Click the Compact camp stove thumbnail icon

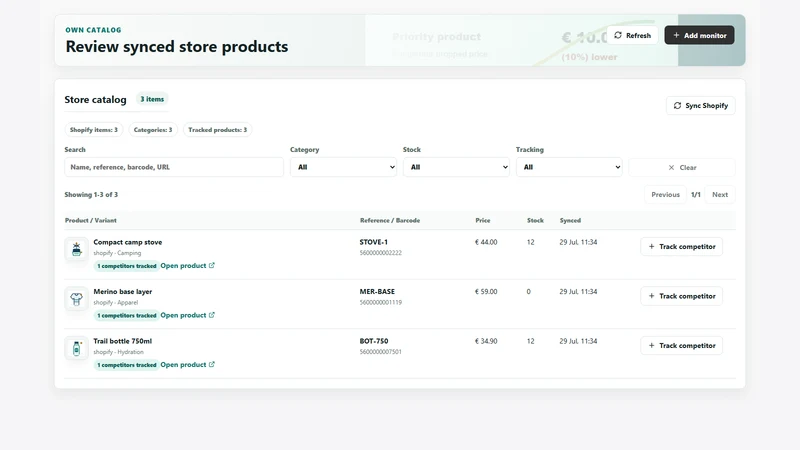pos(77,249)
